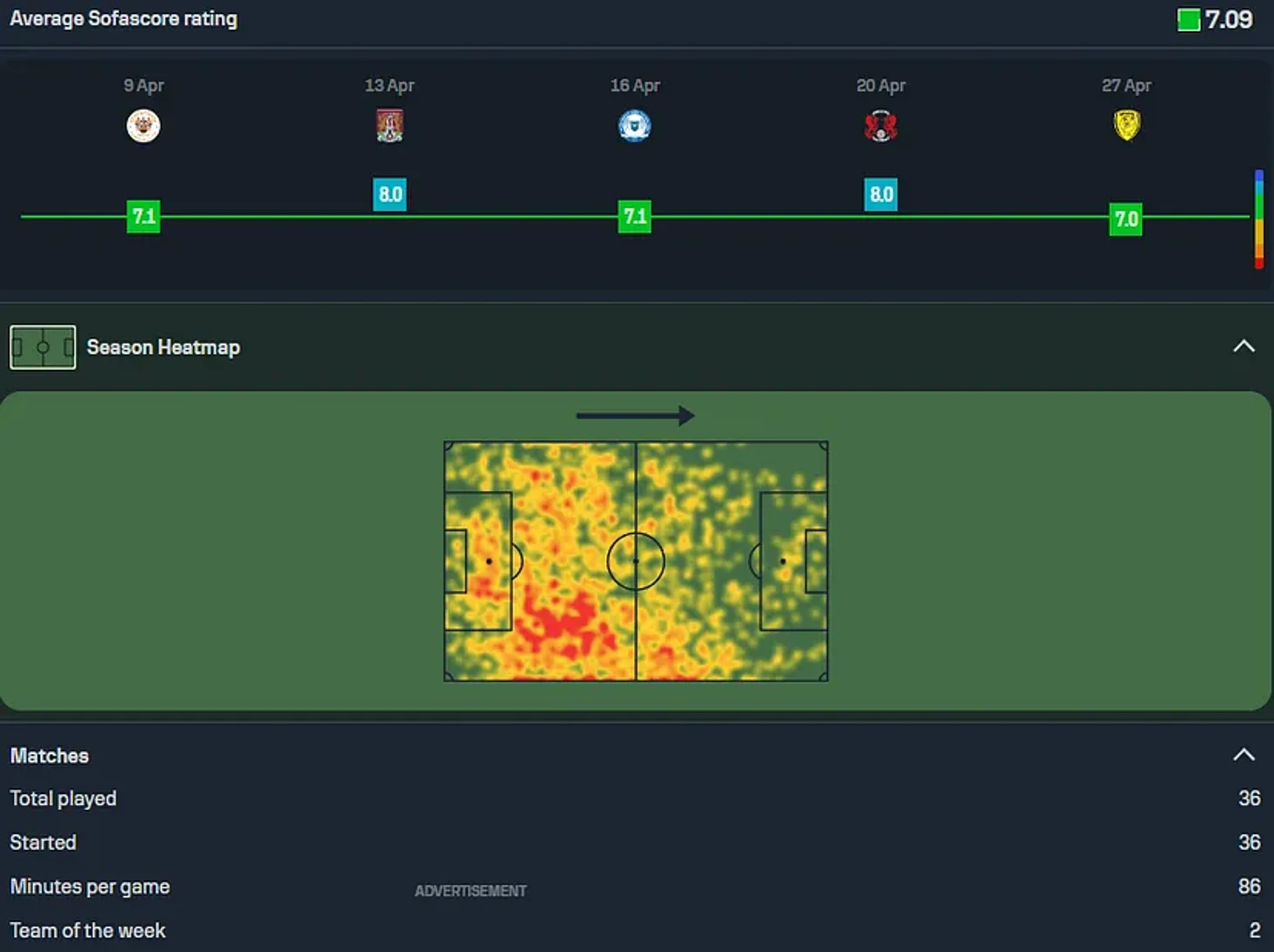Image resolution: width=1274 pixels, height=952 pixels.
Task: Select the 8.0 rating badge for 20 Apr
Action: 880,194
